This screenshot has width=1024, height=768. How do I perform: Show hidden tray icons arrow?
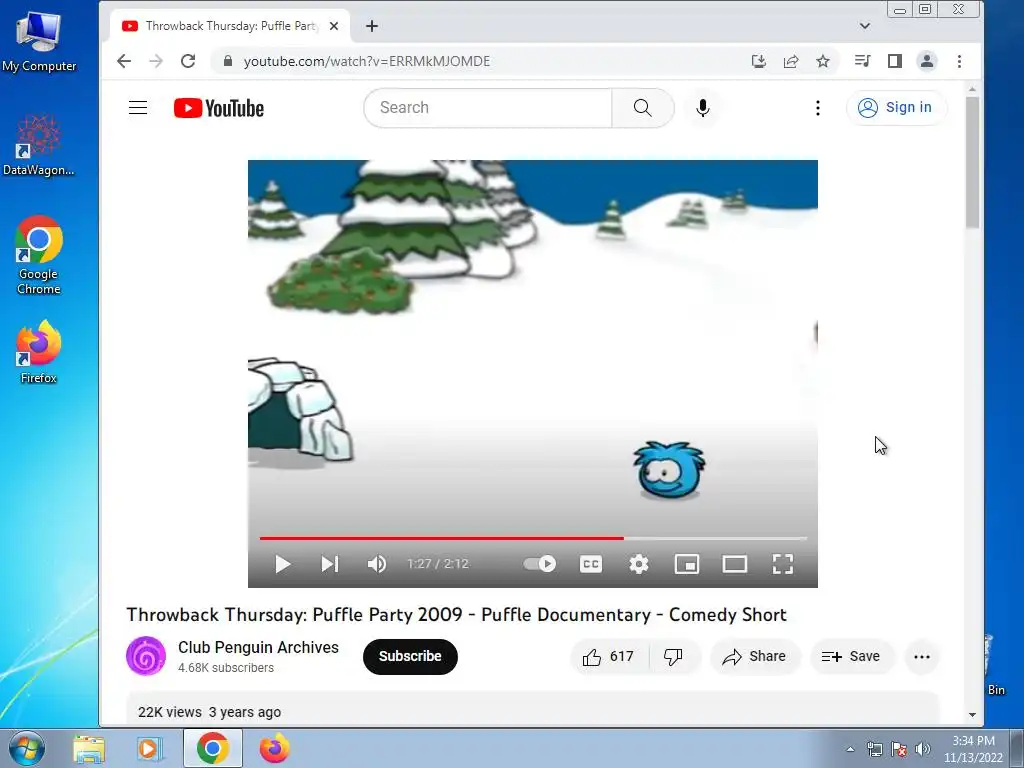(850, 749)
